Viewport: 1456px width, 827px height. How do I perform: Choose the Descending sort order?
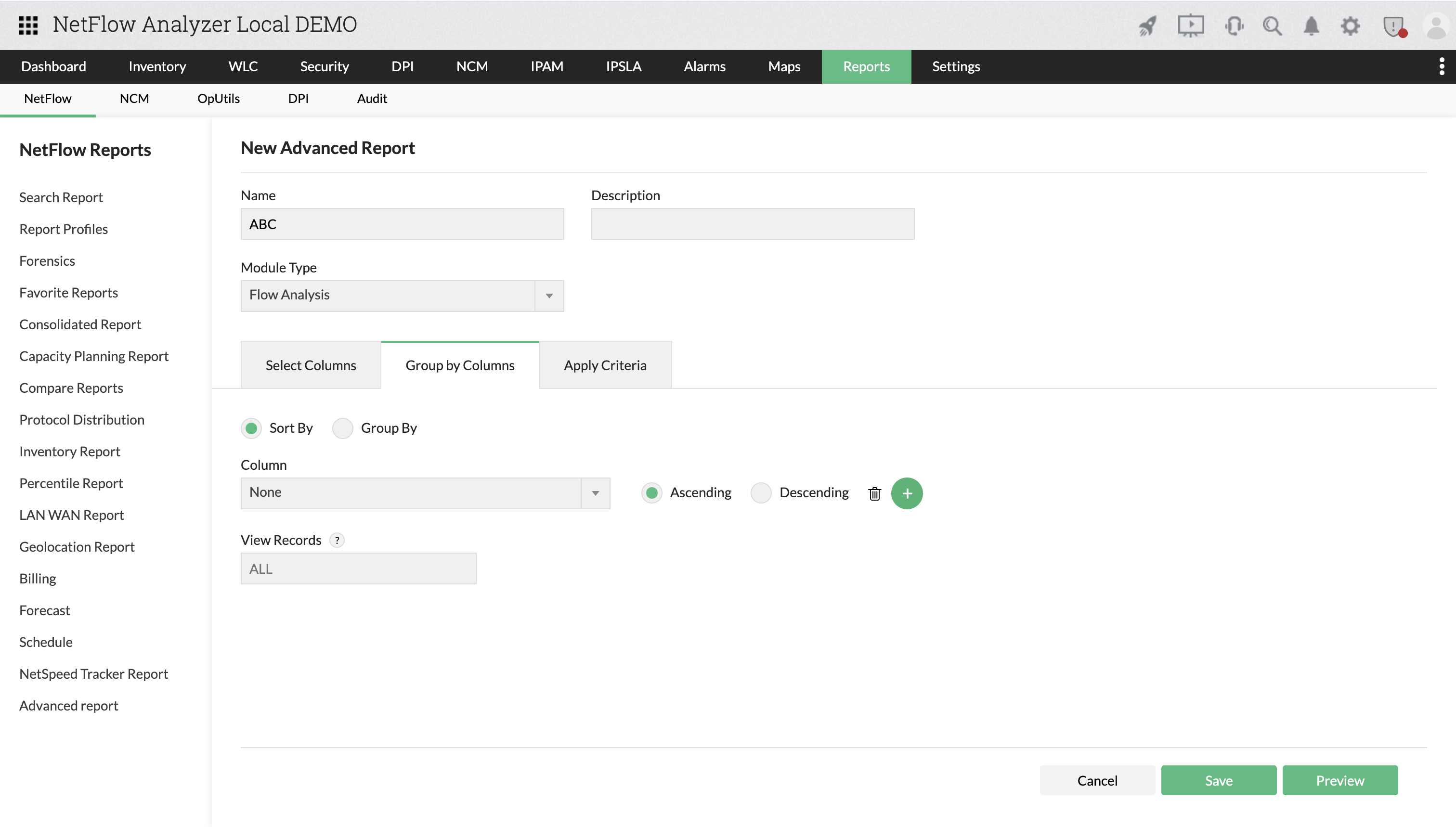click(x=761, y=492)
